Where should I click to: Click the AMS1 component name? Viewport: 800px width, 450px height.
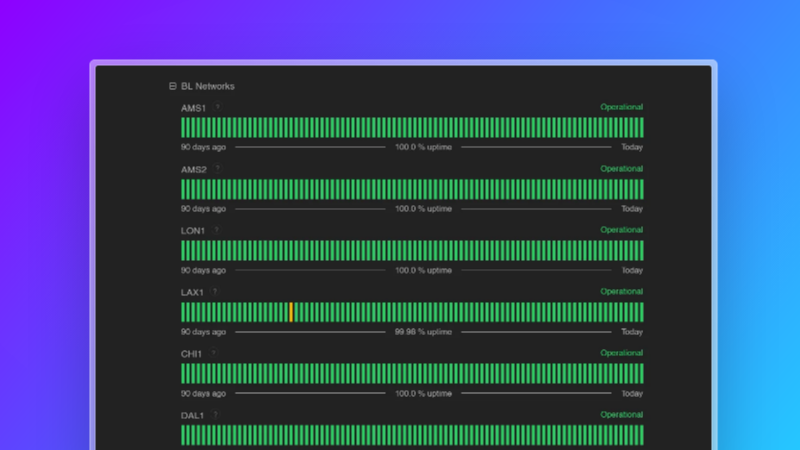click(x=193, y=107)
